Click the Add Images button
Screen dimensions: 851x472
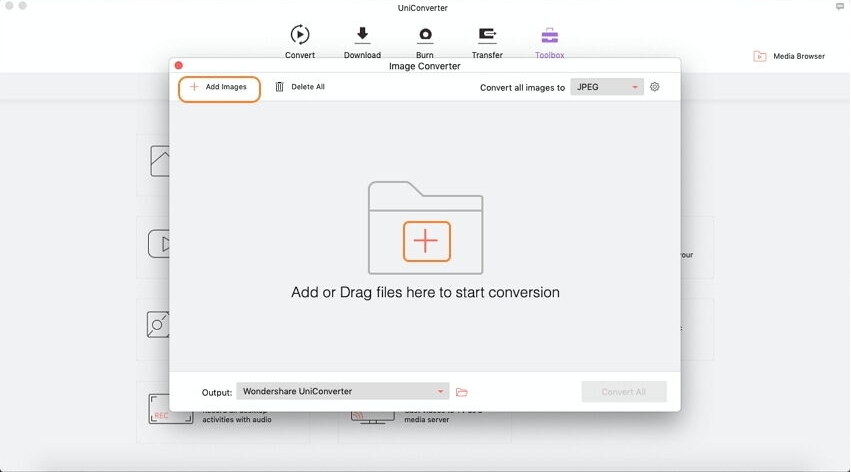pos(219,88)
